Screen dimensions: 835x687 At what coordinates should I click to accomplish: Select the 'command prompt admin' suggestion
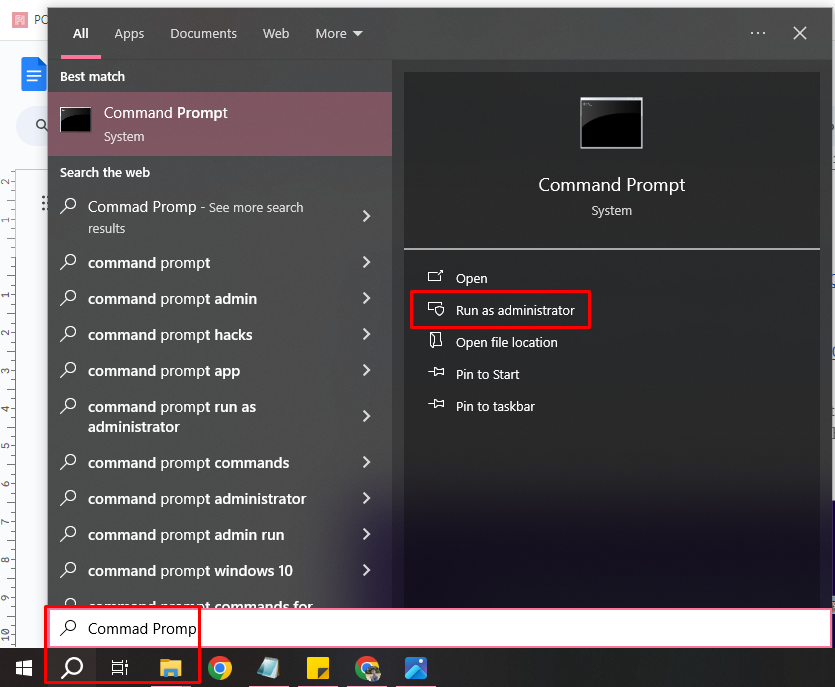pos(220,299)
